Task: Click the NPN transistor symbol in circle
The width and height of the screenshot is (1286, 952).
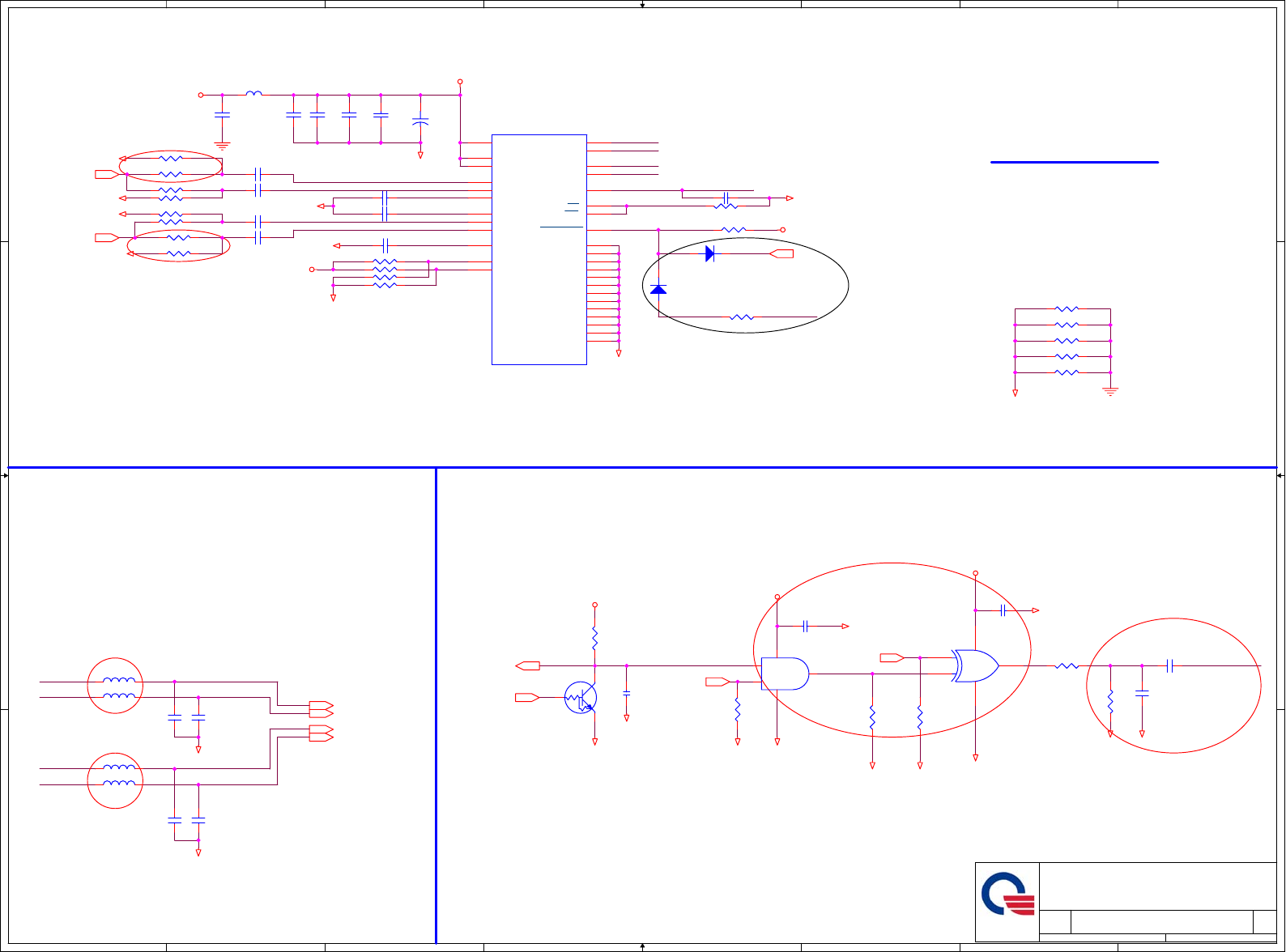Action: pos(581,698)
